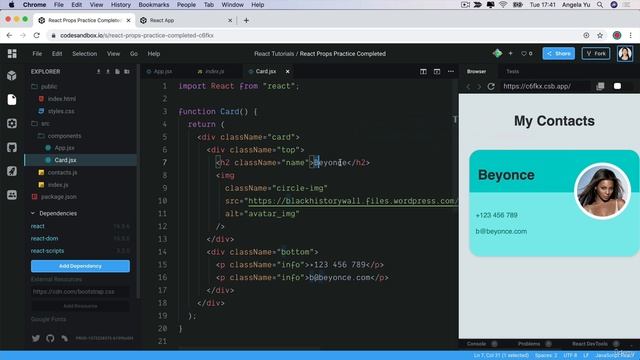Click the preview URL address field
Screen dimensions: 640x360
(545, 86)
